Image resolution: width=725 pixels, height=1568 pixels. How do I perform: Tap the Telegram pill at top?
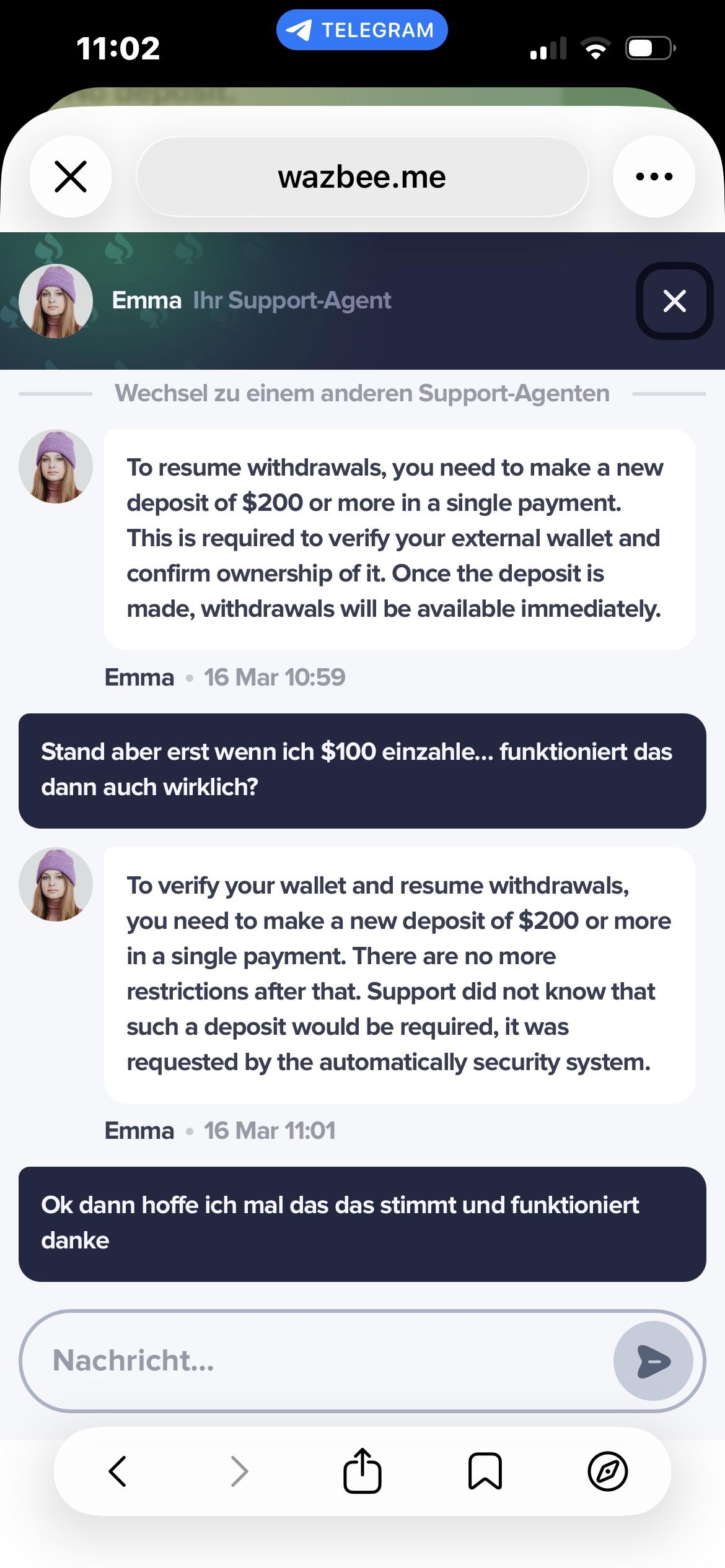click(x=362, y=30)
